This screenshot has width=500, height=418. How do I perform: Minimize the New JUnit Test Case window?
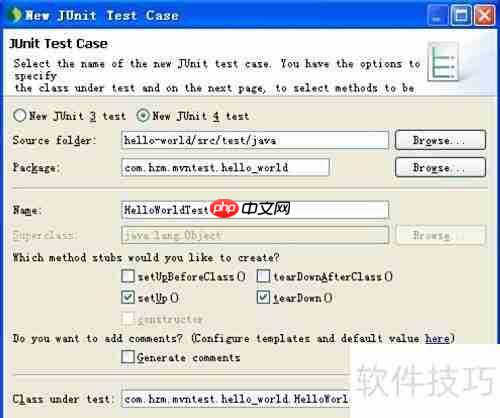(437, 15)
